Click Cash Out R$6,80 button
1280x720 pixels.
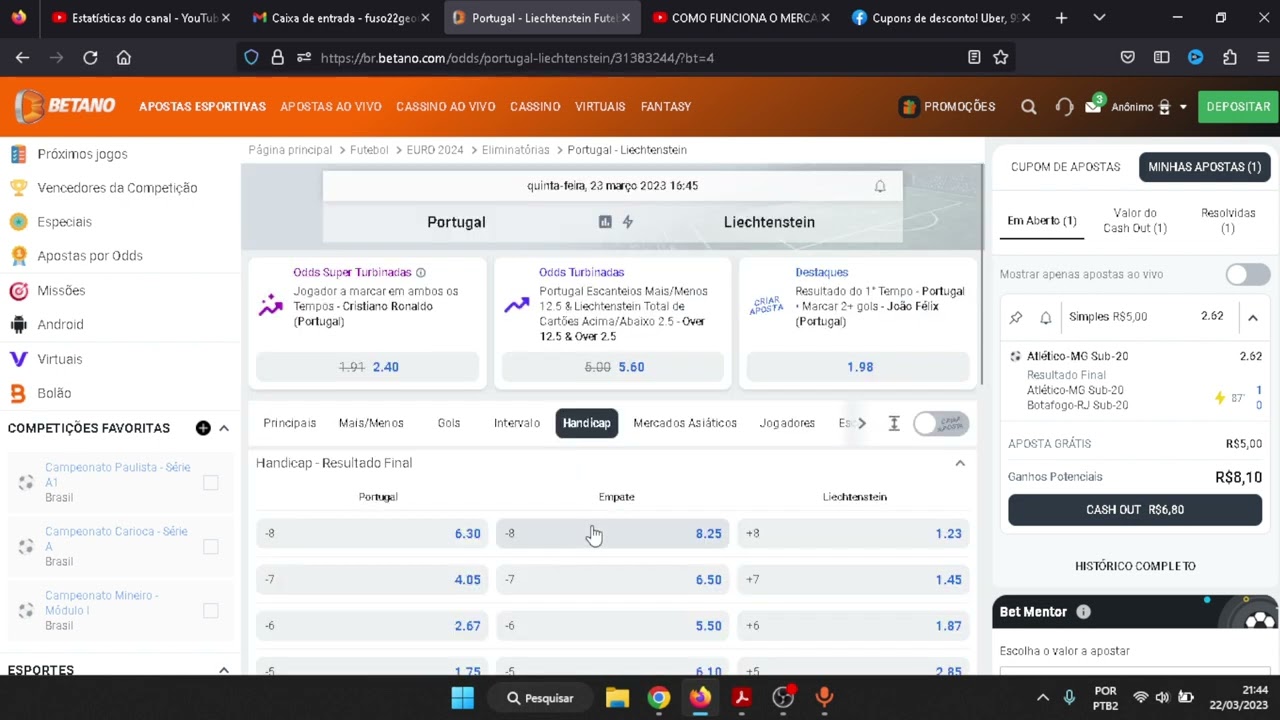[1135, 510]
